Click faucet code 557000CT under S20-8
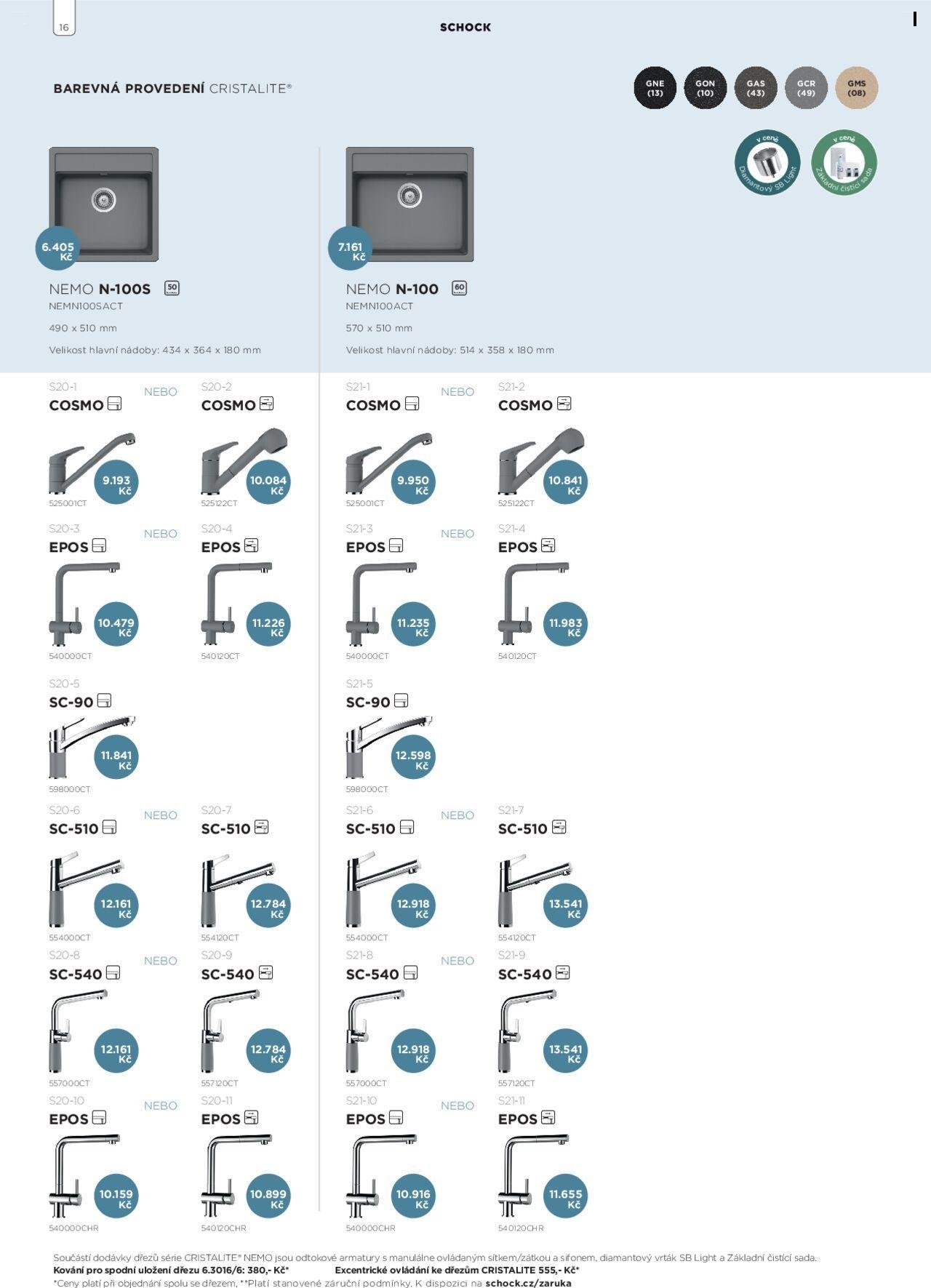The width and height of the screenshot is (931, 1288). [x=70, y=1083]
